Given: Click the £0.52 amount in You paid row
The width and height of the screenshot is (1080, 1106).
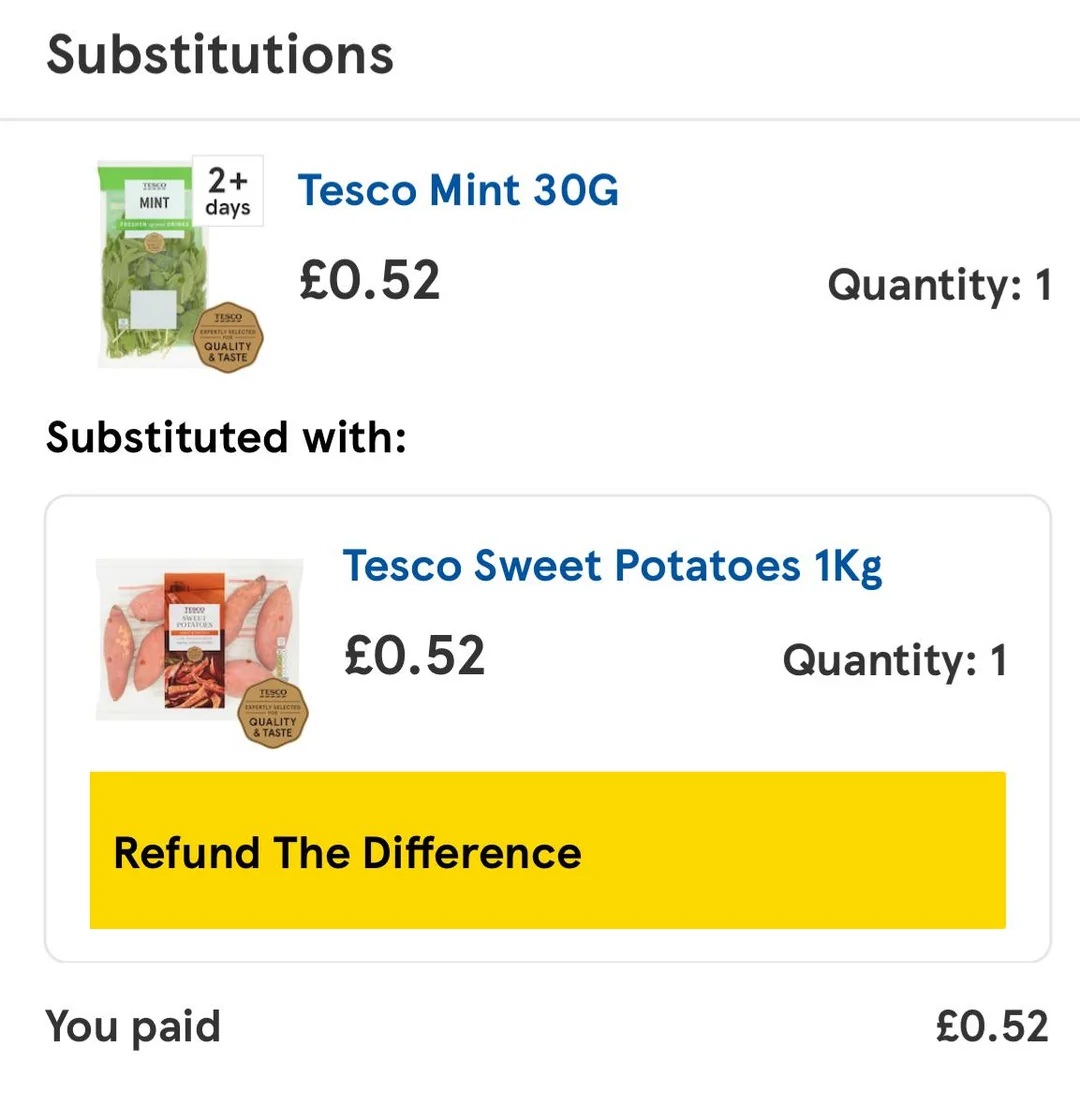Looking at the screenshot, I should (991, 1027).
